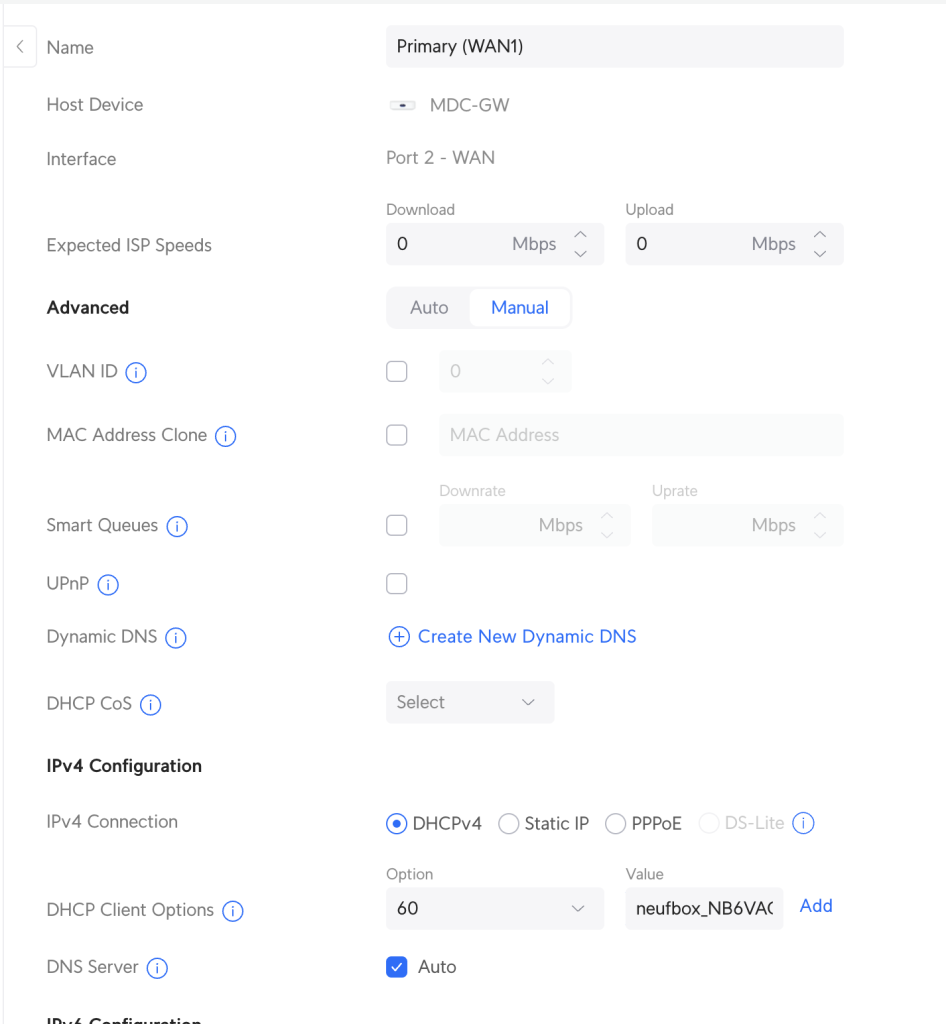946x1024 pixels.
Task: Click the DNS Server info icon
Action: 157,968
